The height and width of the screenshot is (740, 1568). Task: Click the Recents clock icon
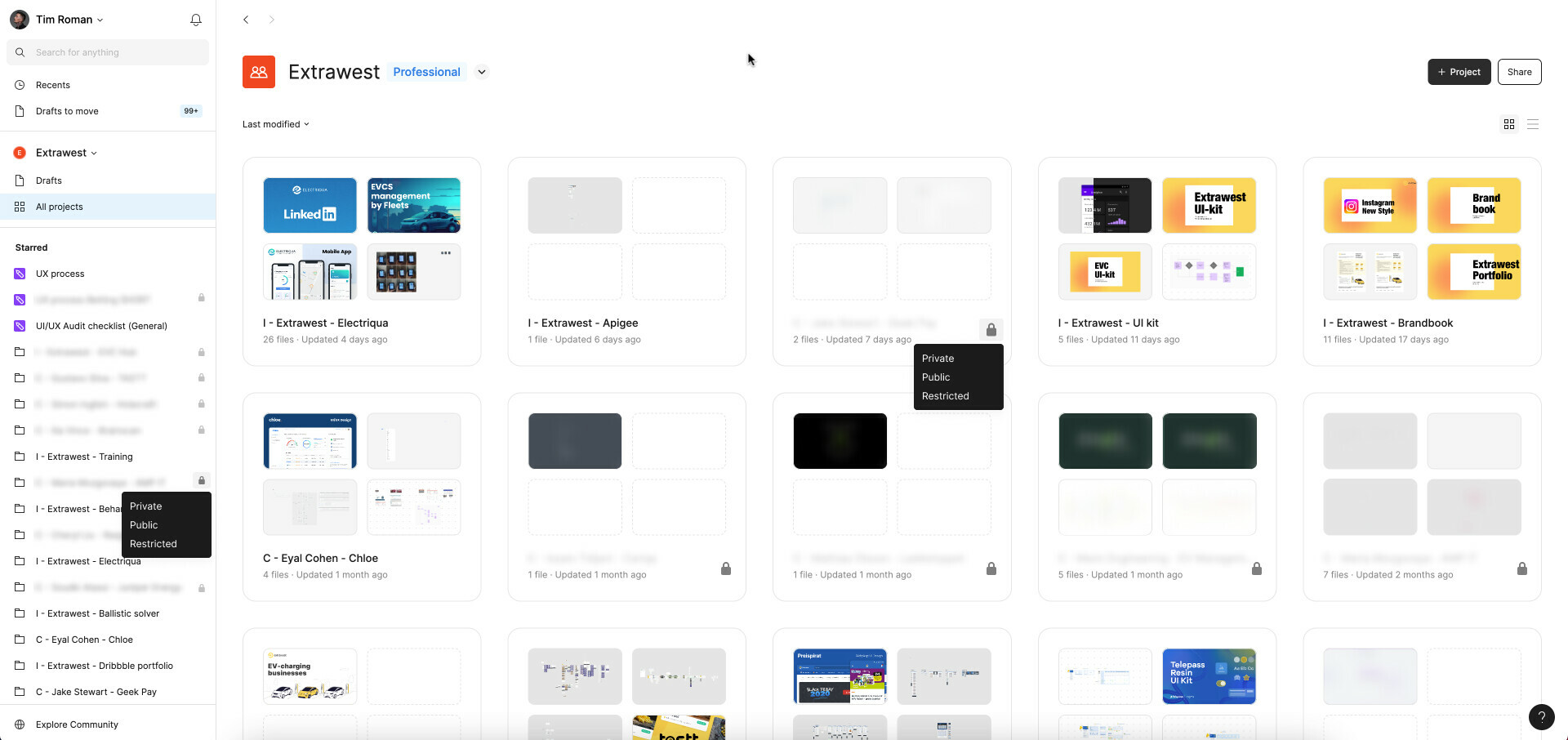(20, 85)
